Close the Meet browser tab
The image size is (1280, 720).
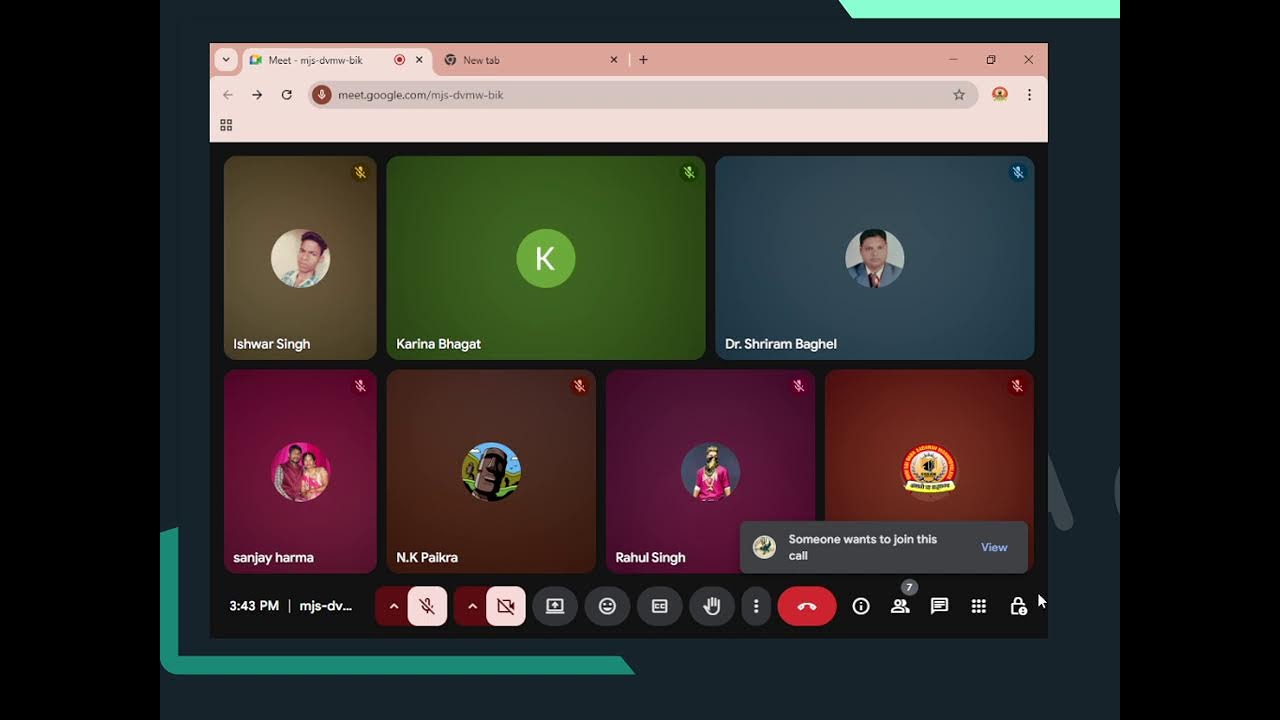419,60
